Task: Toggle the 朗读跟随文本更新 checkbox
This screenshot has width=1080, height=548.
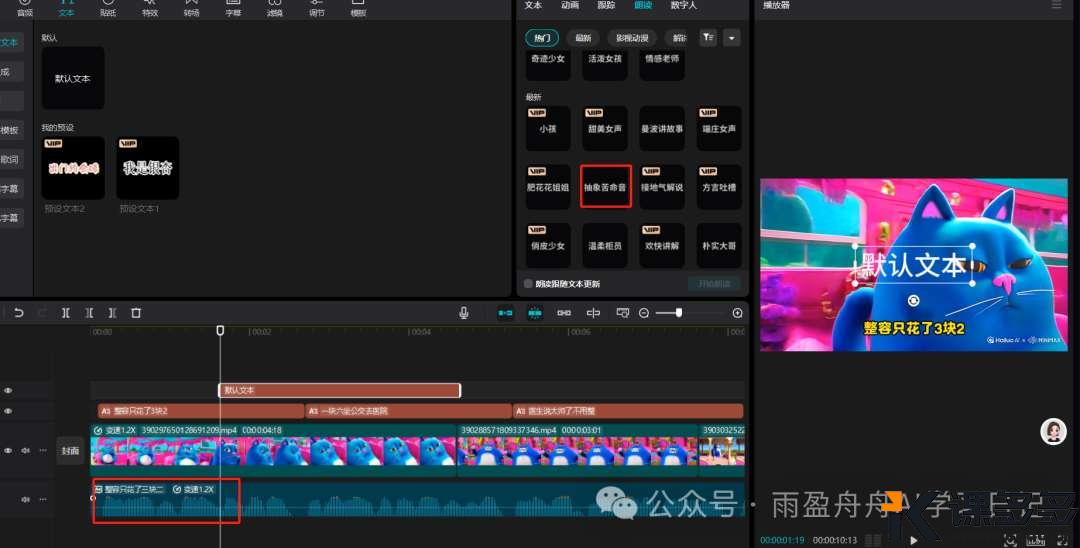Action: point(529,284)
